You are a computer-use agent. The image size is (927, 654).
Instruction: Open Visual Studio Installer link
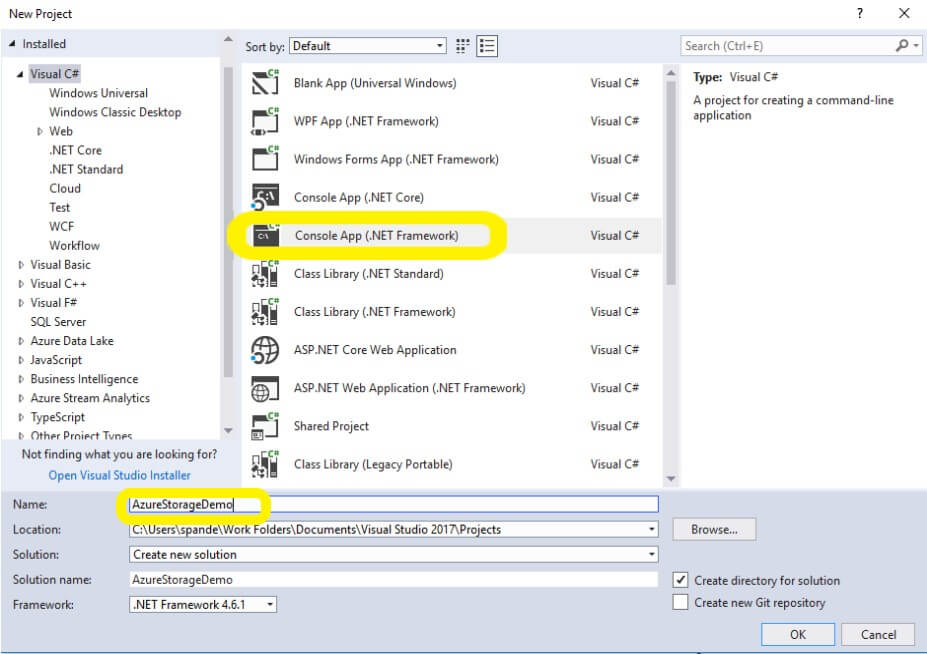pyautogui.click(x=119, y=475)
